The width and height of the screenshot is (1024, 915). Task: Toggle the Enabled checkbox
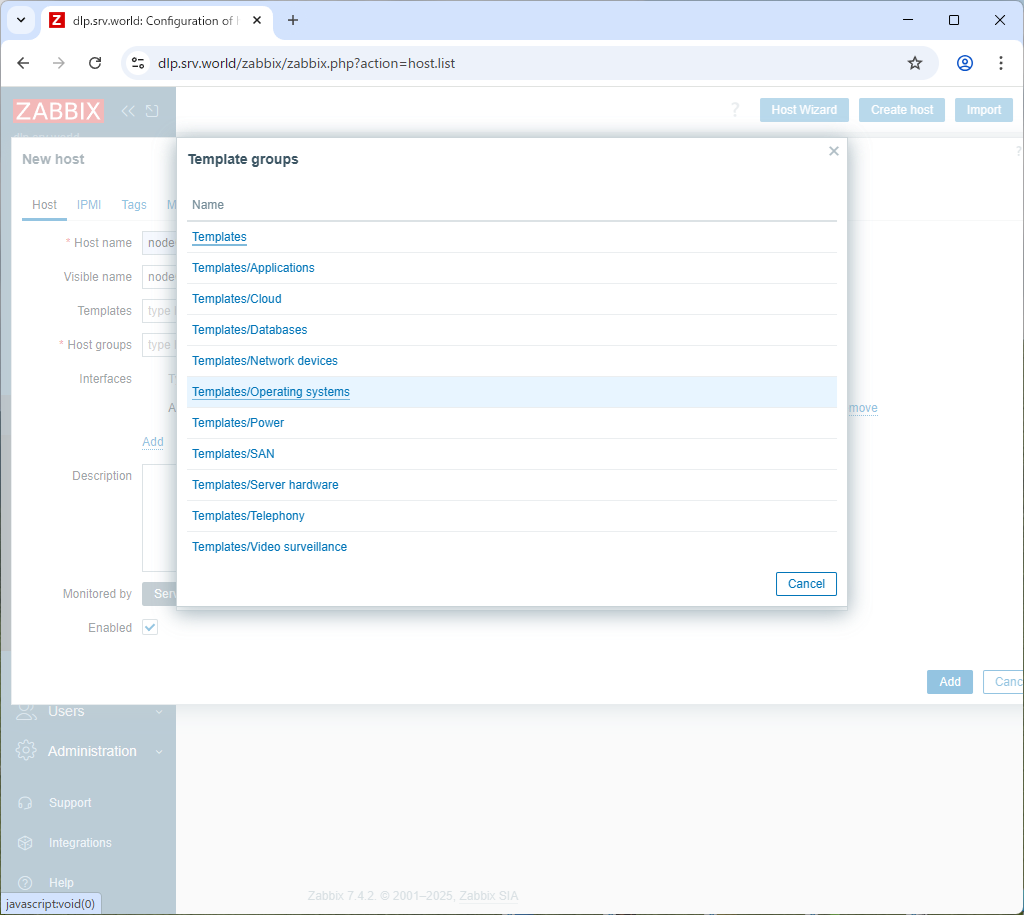150,627
